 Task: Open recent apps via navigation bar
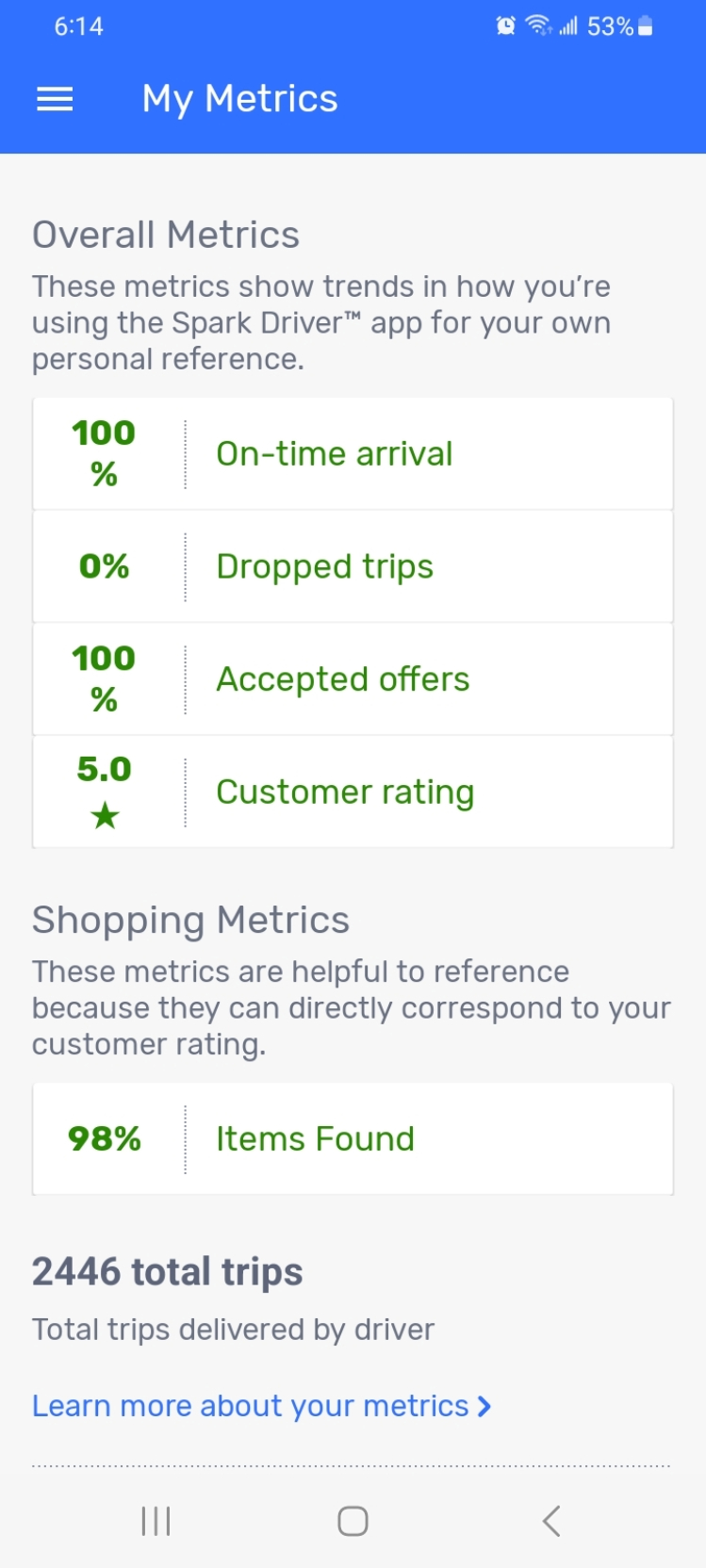click(156, 1520)
